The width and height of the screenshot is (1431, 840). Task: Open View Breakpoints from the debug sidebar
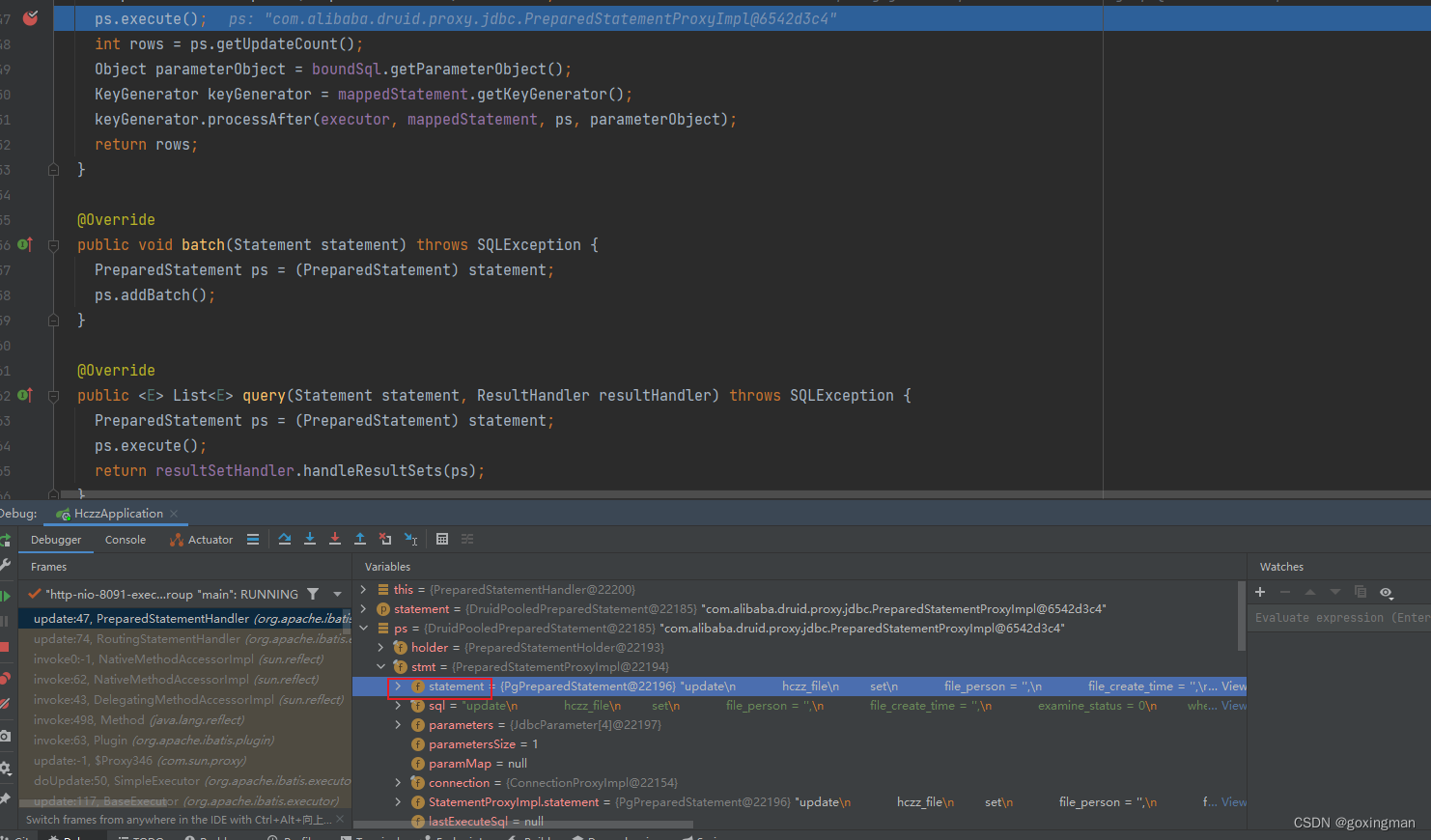click(x=6, y=678)
